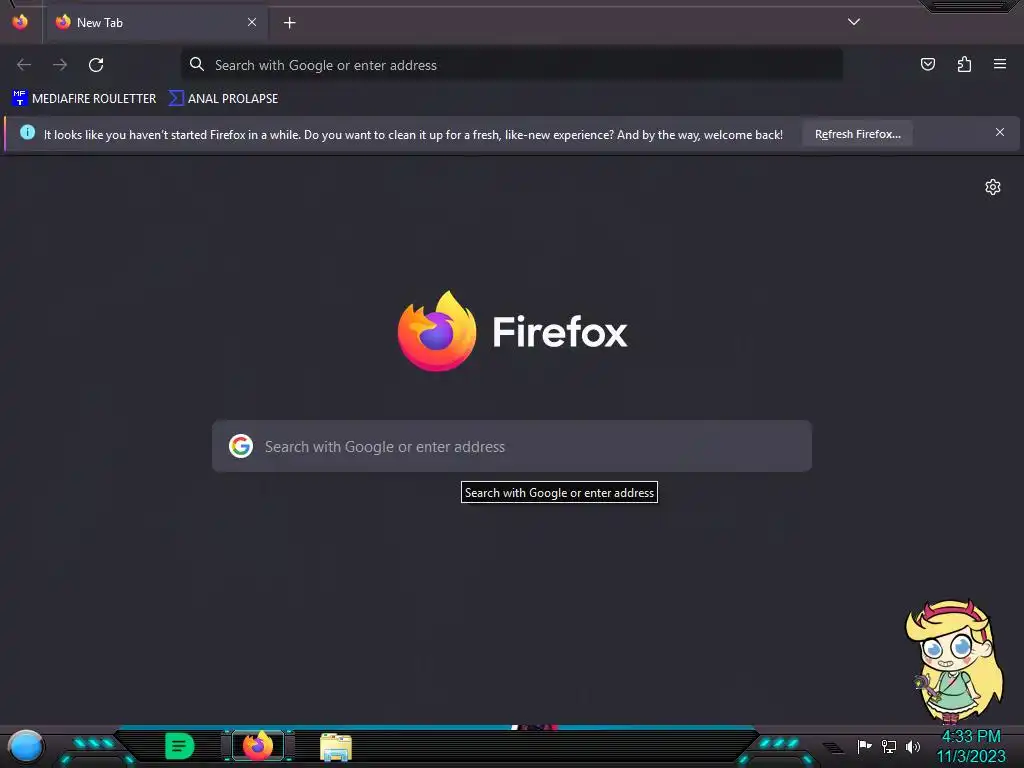
Task: Open the Firefox application hamburger menu
Action: coord(1000,64)
